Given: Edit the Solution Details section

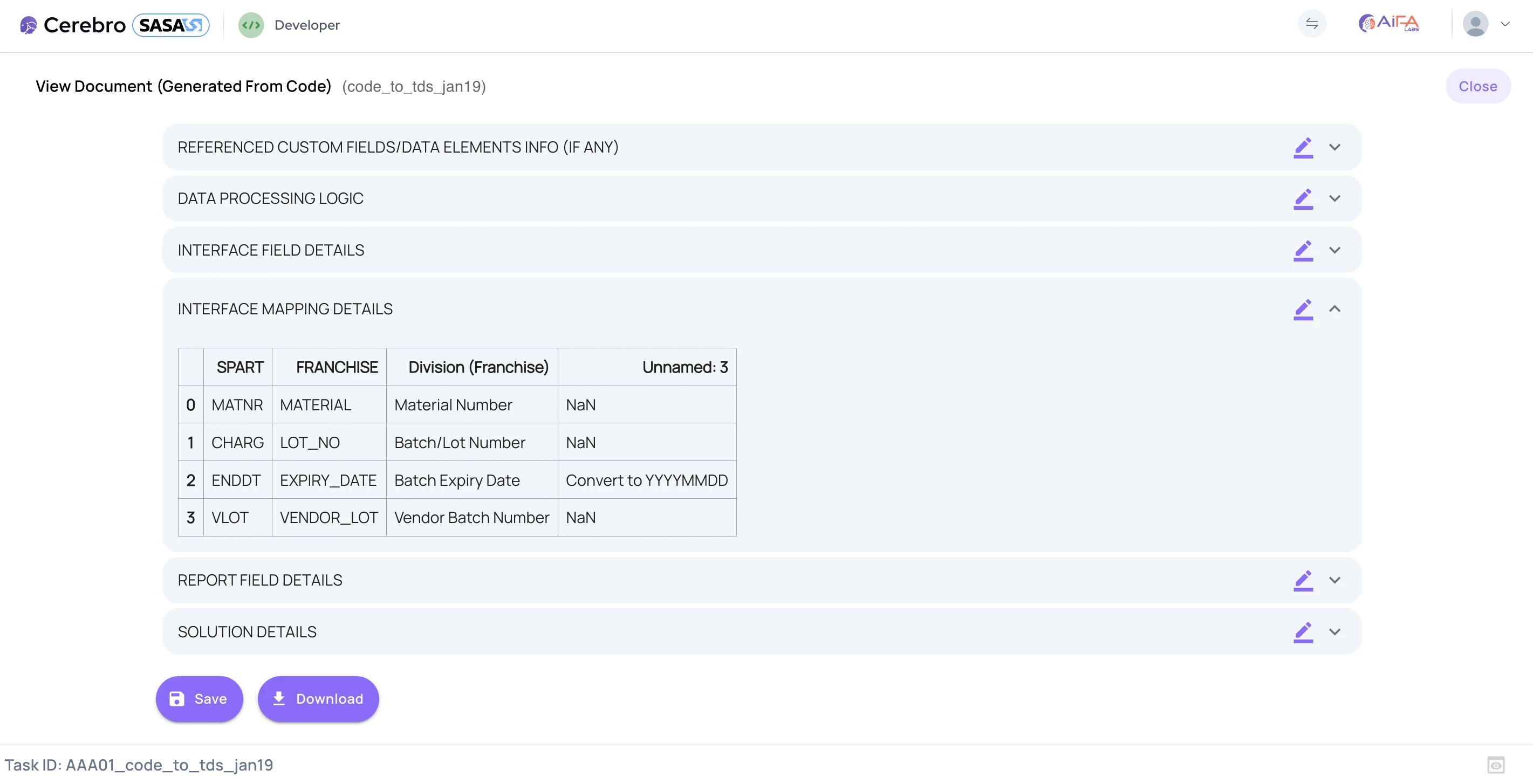Looking at the screenshot, I should [x=1303, y=632].
